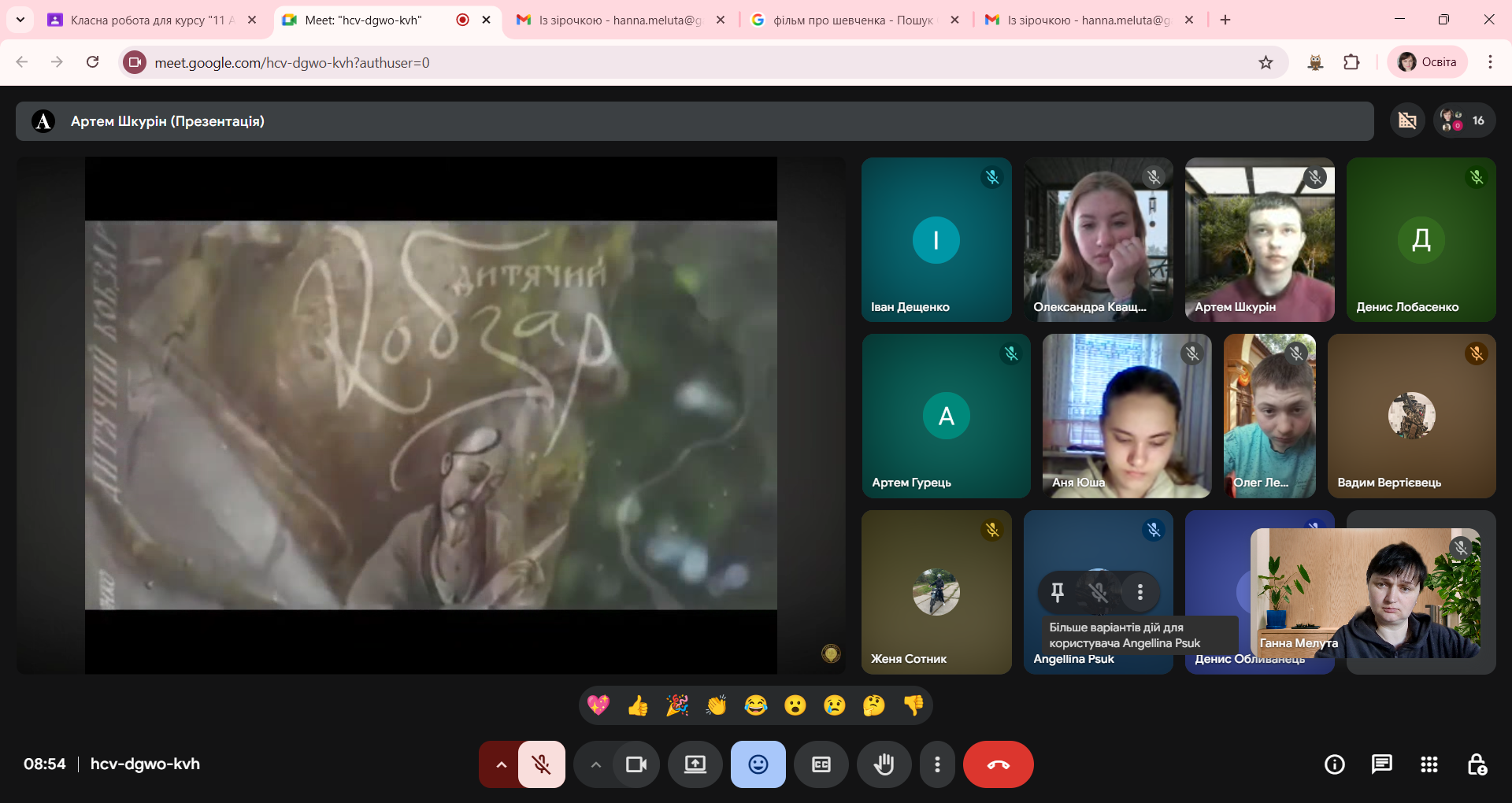
Task: Open the tab search dropdown
Action: coord(20,20)
